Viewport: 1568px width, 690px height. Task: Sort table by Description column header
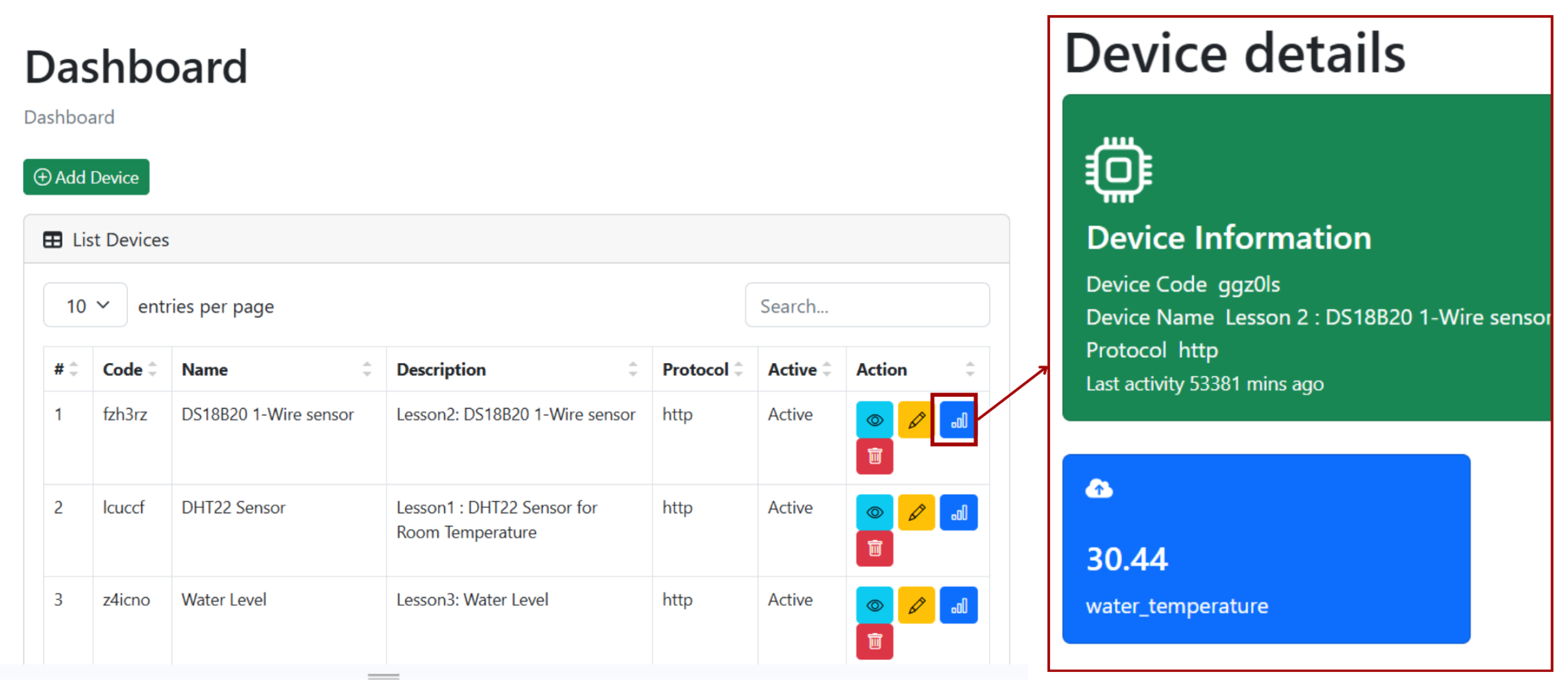point(517,369)
